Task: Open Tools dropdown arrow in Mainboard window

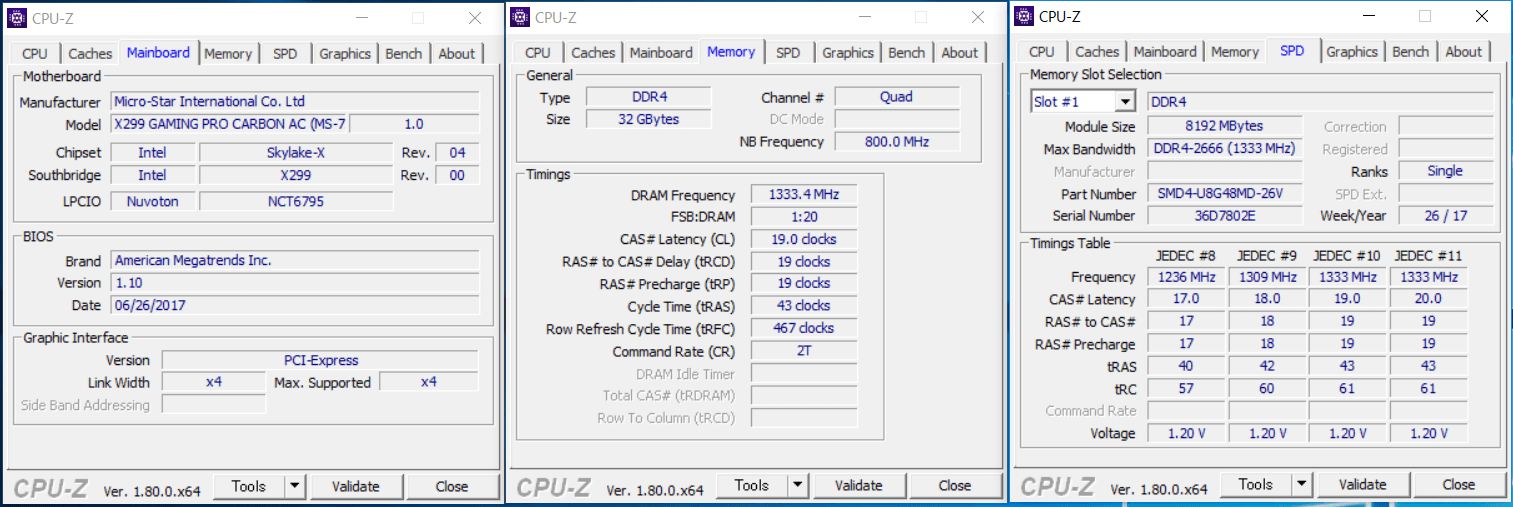Action: pyautogui.click(x=295, y=486)
